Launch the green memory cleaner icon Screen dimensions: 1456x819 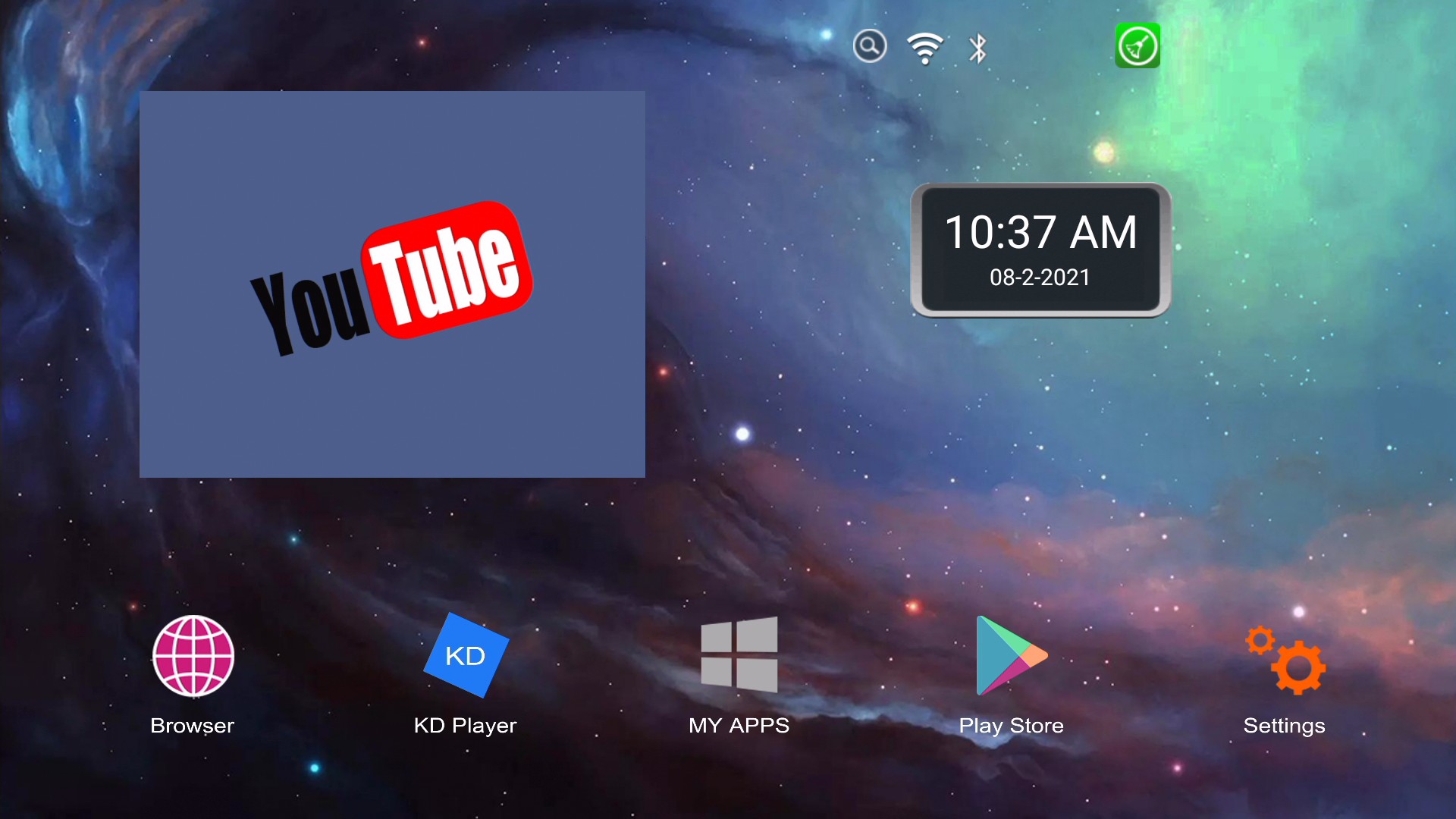click(1137, 46)
